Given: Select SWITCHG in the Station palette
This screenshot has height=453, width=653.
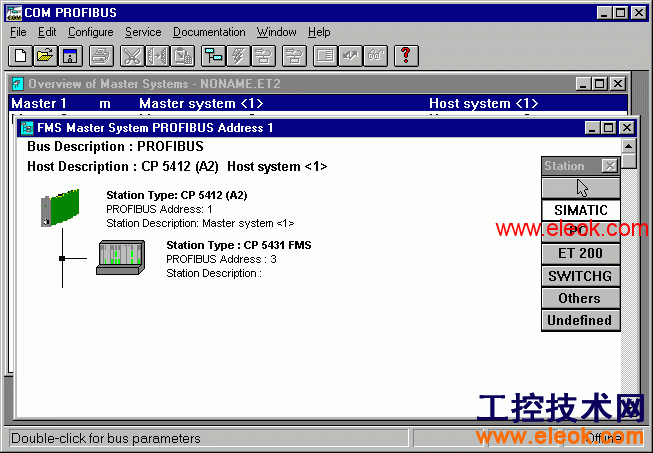Looking at the screenshot, I should [581, 276].
